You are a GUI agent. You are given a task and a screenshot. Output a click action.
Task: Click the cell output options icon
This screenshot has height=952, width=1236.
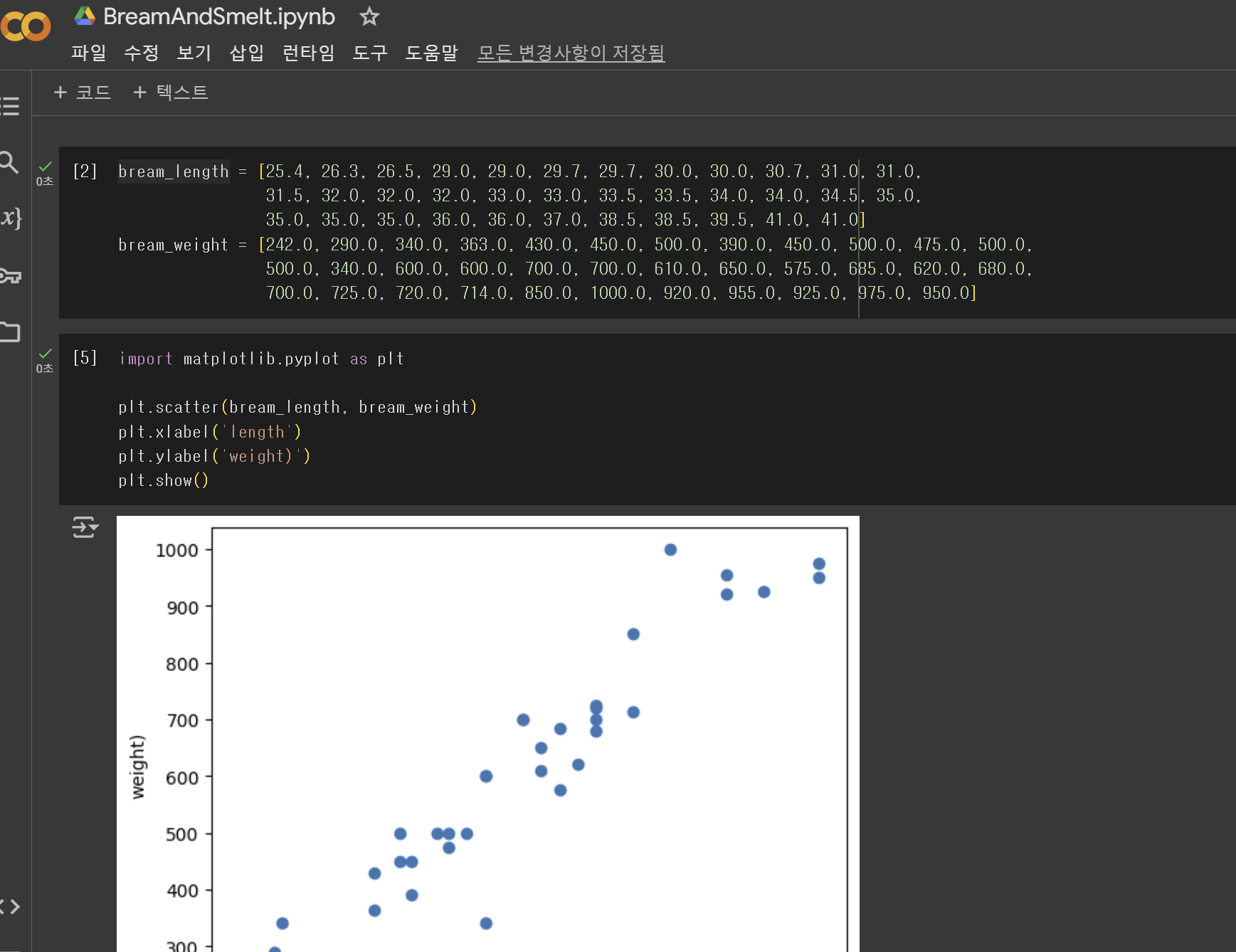(x=85, y=527)
